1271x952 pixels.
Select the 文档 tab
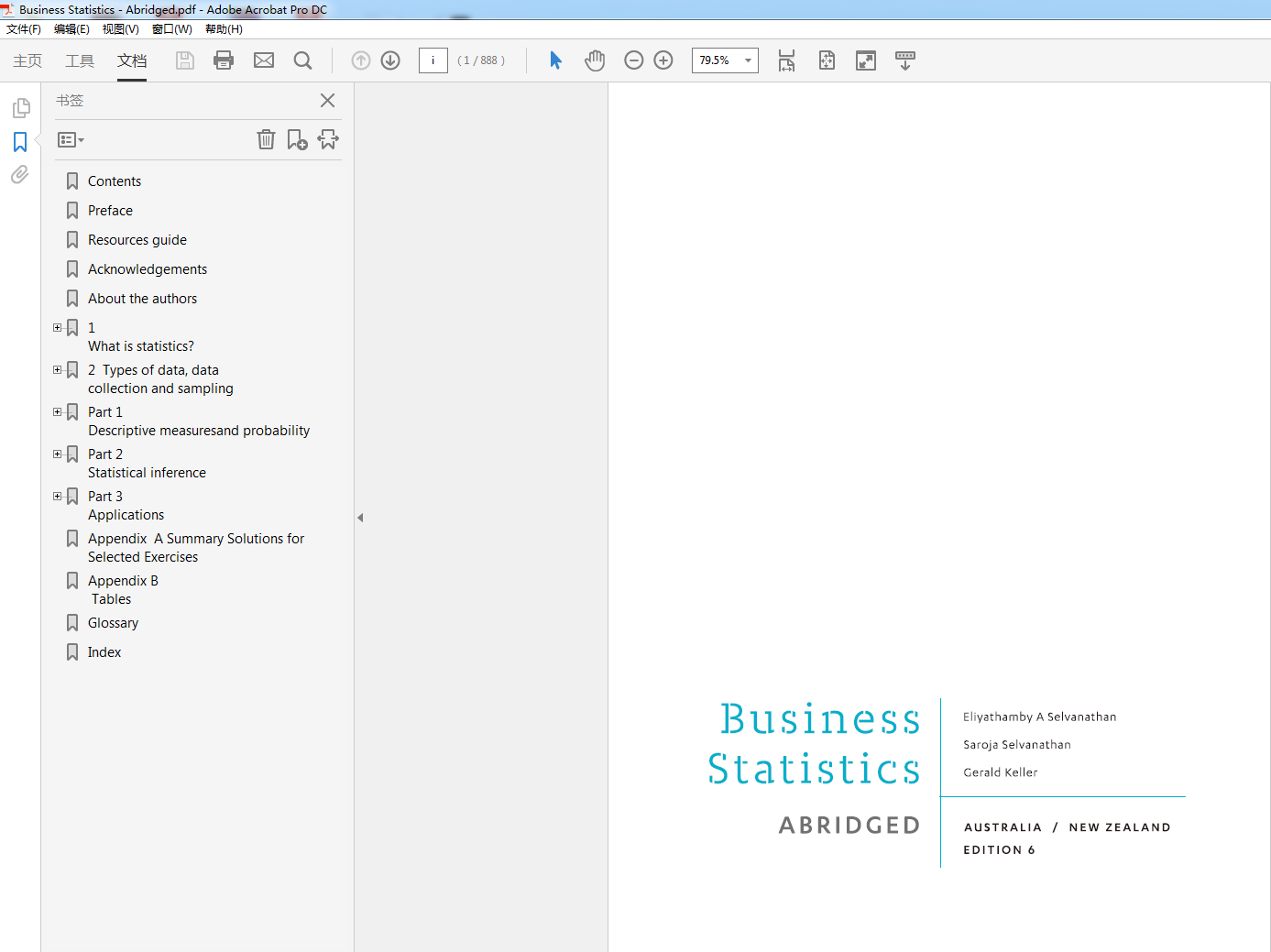[132, 60]
